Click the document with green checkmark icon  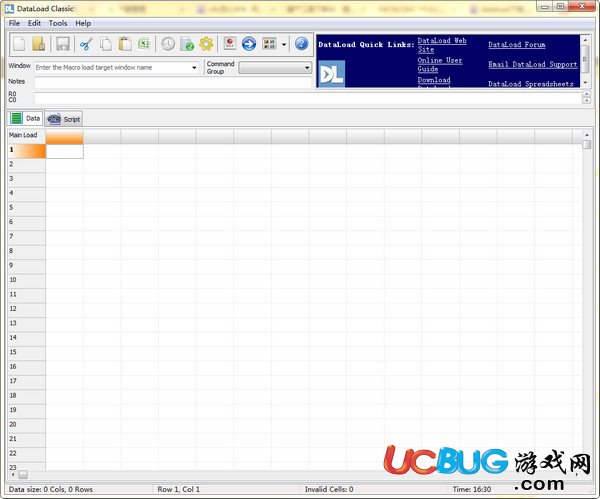pyautogui.click(x=187, y=44)
